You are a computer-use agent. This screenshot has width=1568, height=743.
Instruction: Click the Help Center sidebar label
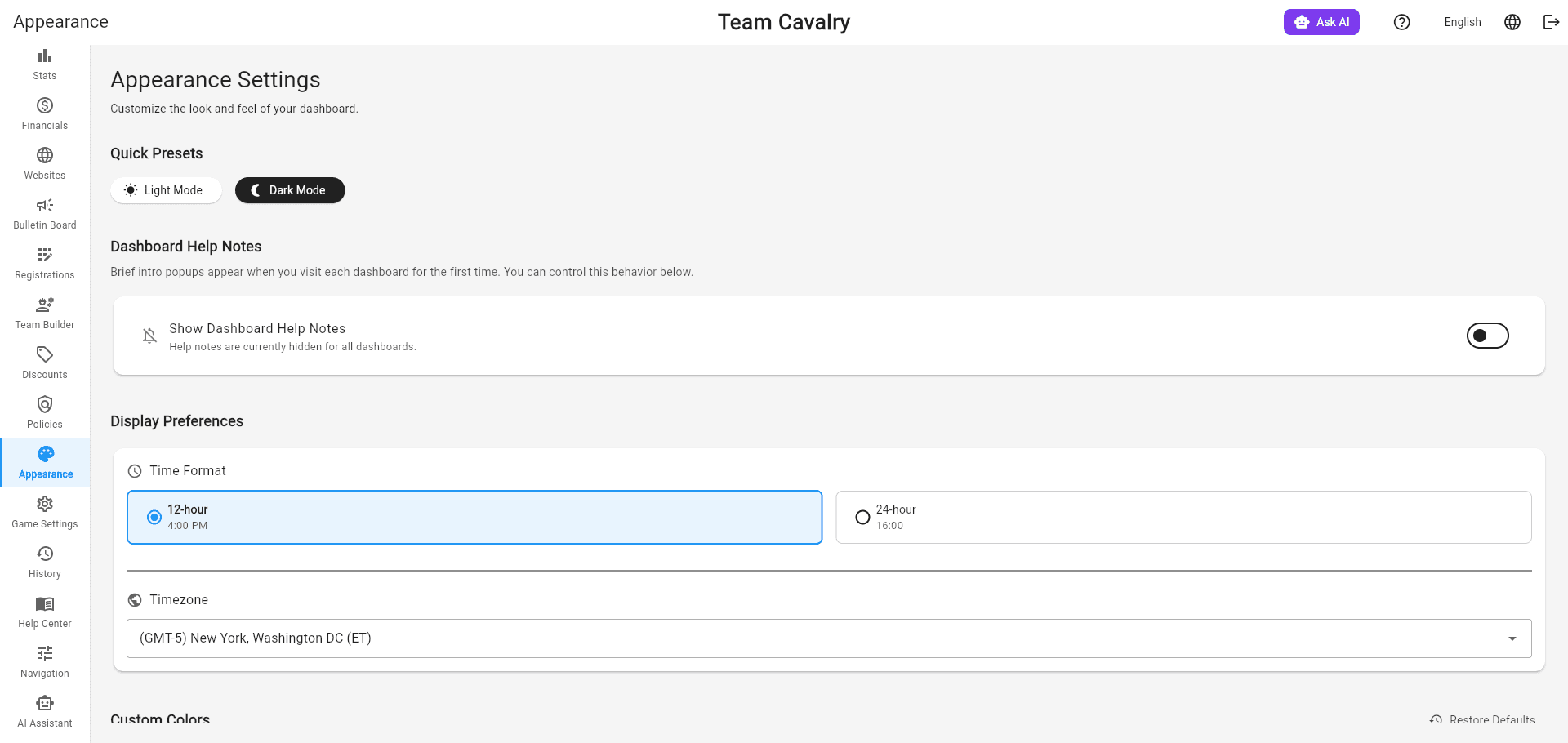[x=45, y=624]
